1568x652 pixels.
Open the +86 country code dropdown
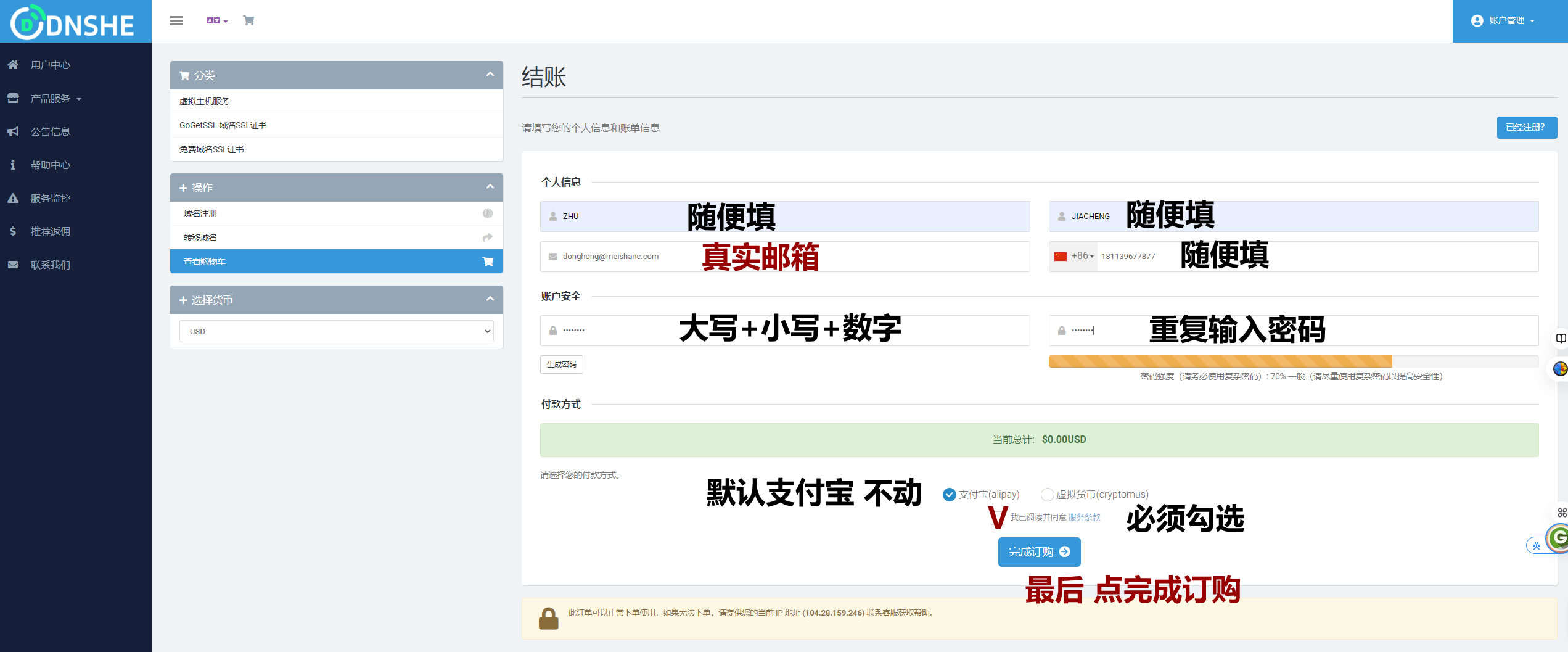pos(1073,257)
